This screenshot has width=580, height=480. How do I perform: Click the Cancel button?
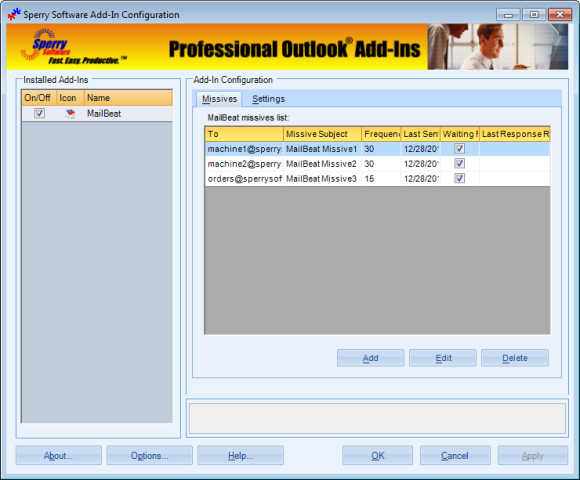[455, 456]
